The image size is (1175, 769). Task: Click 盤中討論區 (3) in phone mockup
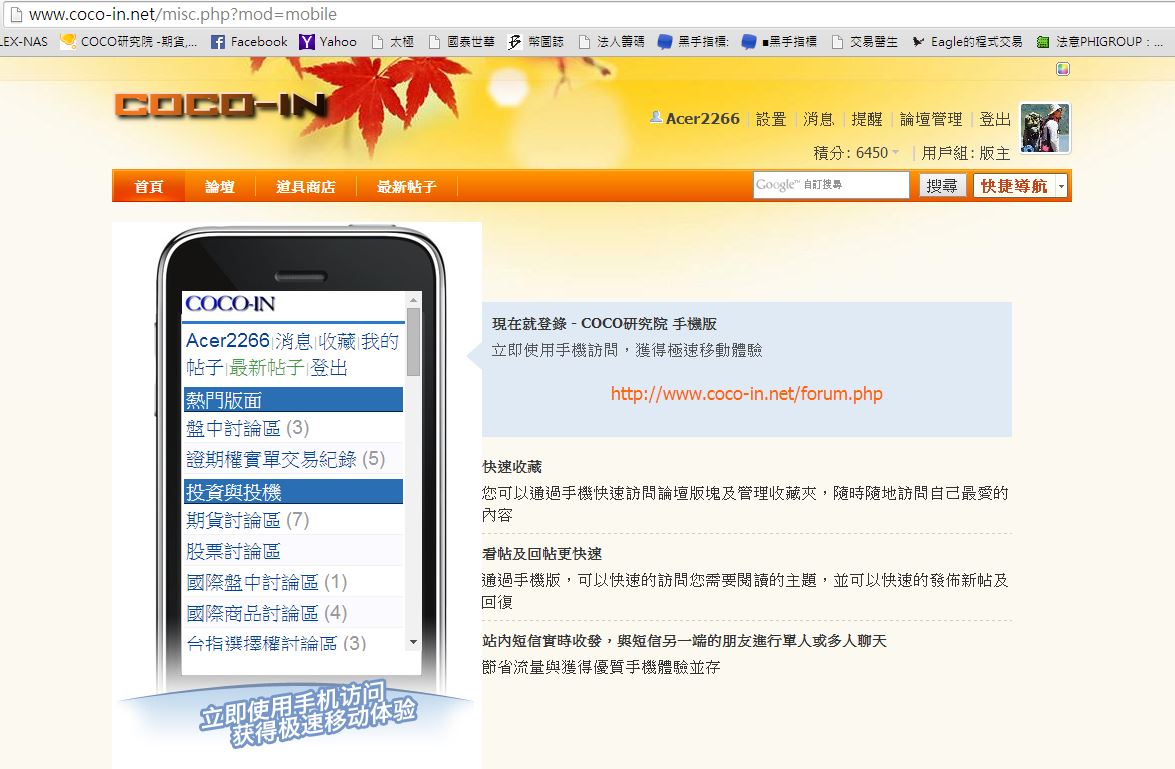(247, 428)
